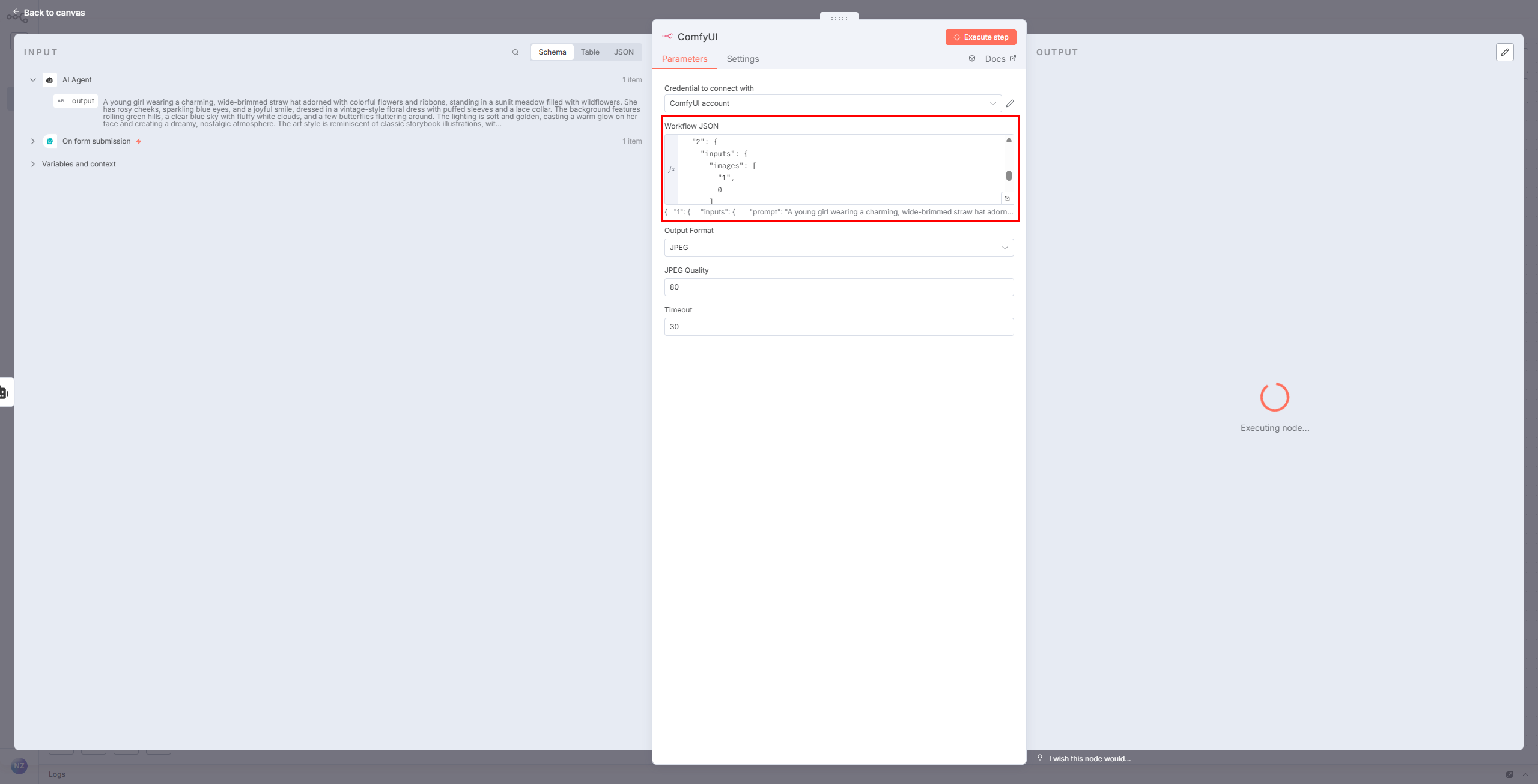Open the Docs link
The image size is (1538, 784).
click(x=1000, y=59)
